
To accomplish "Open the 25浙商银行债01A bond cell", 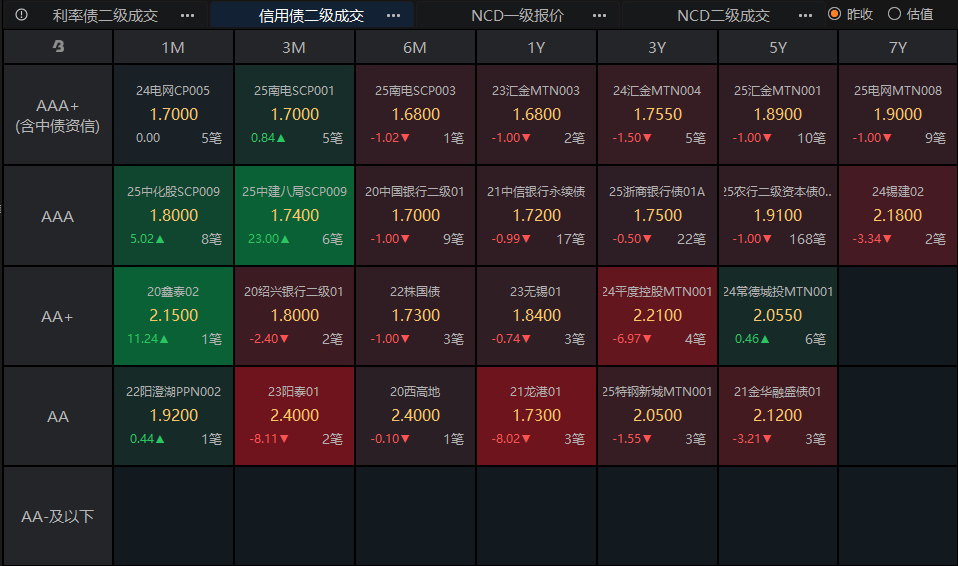I will point(657,216).
